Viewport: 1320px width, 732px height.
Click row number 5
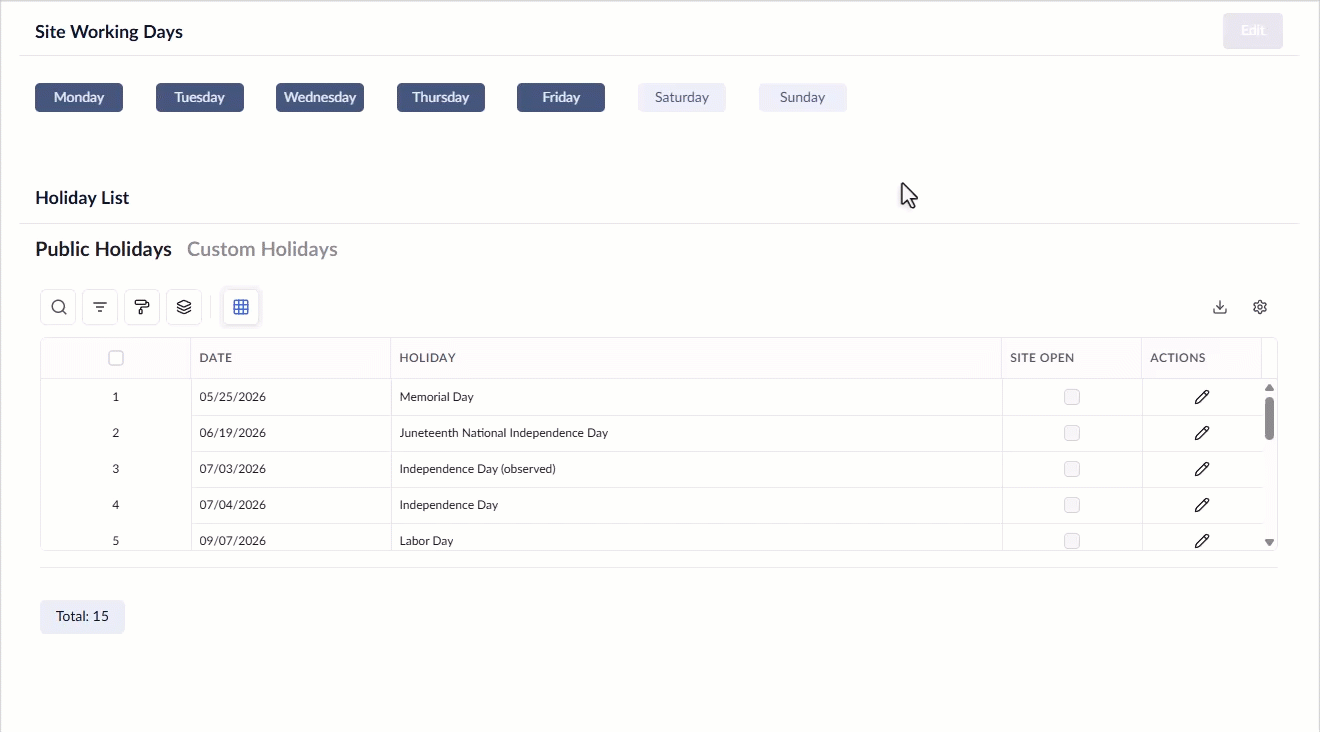pyautogui.click(x=116, y=541)
